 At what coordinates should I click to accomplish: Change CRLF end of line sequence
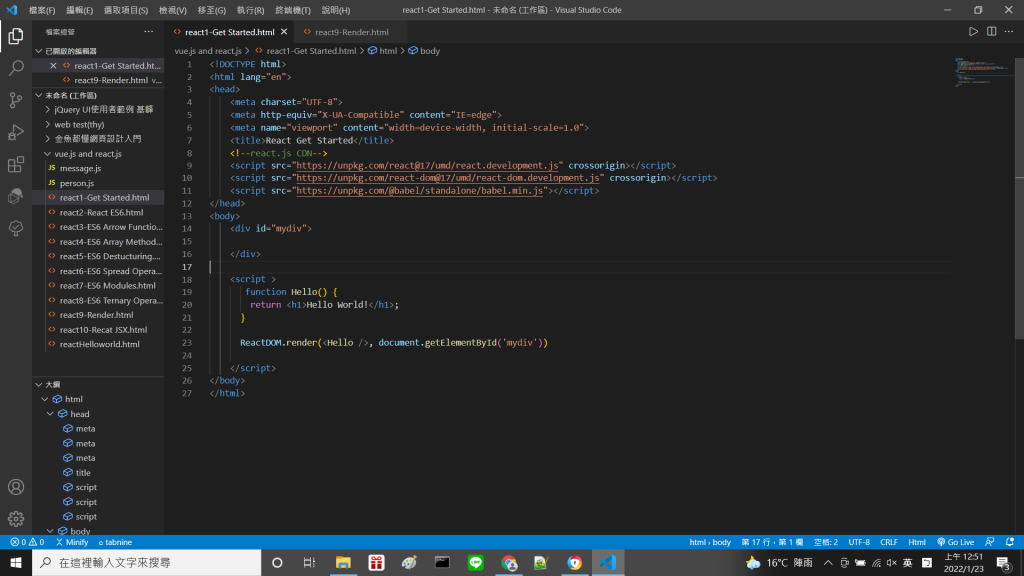pos(889,542)
